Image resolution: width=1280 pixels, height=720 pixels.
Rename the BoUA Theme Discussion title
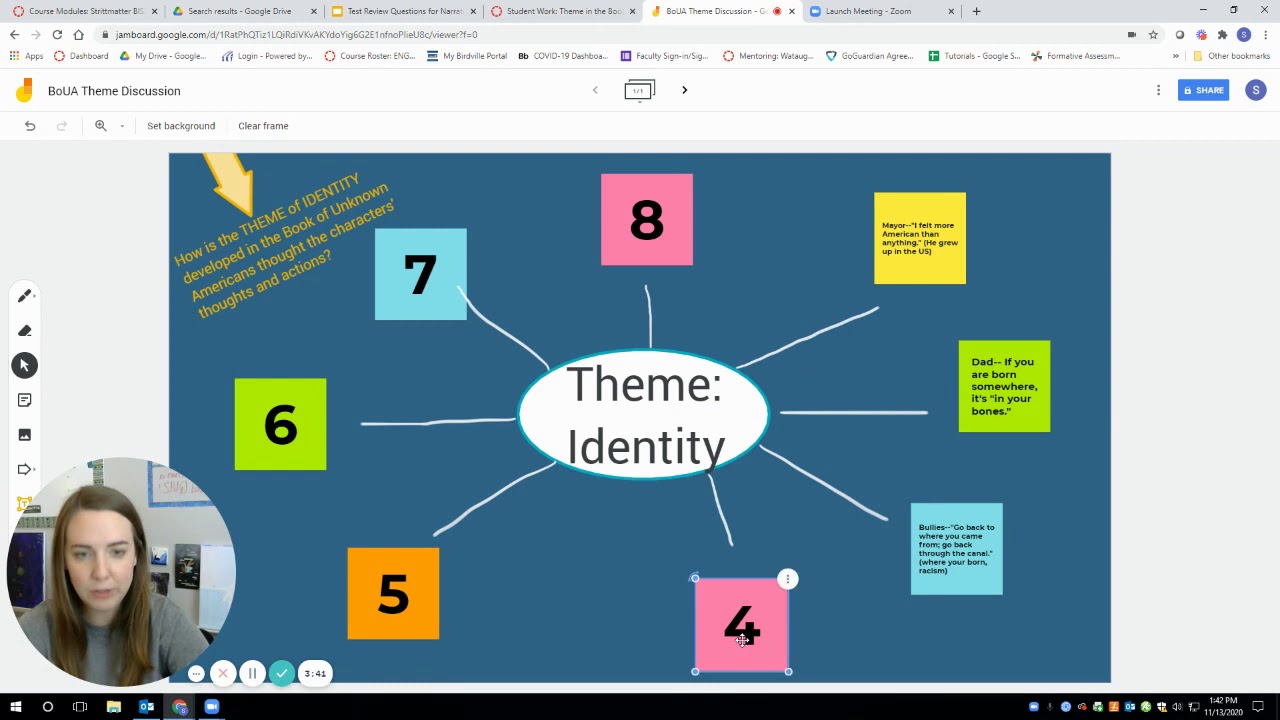click(x=114, y=91)
